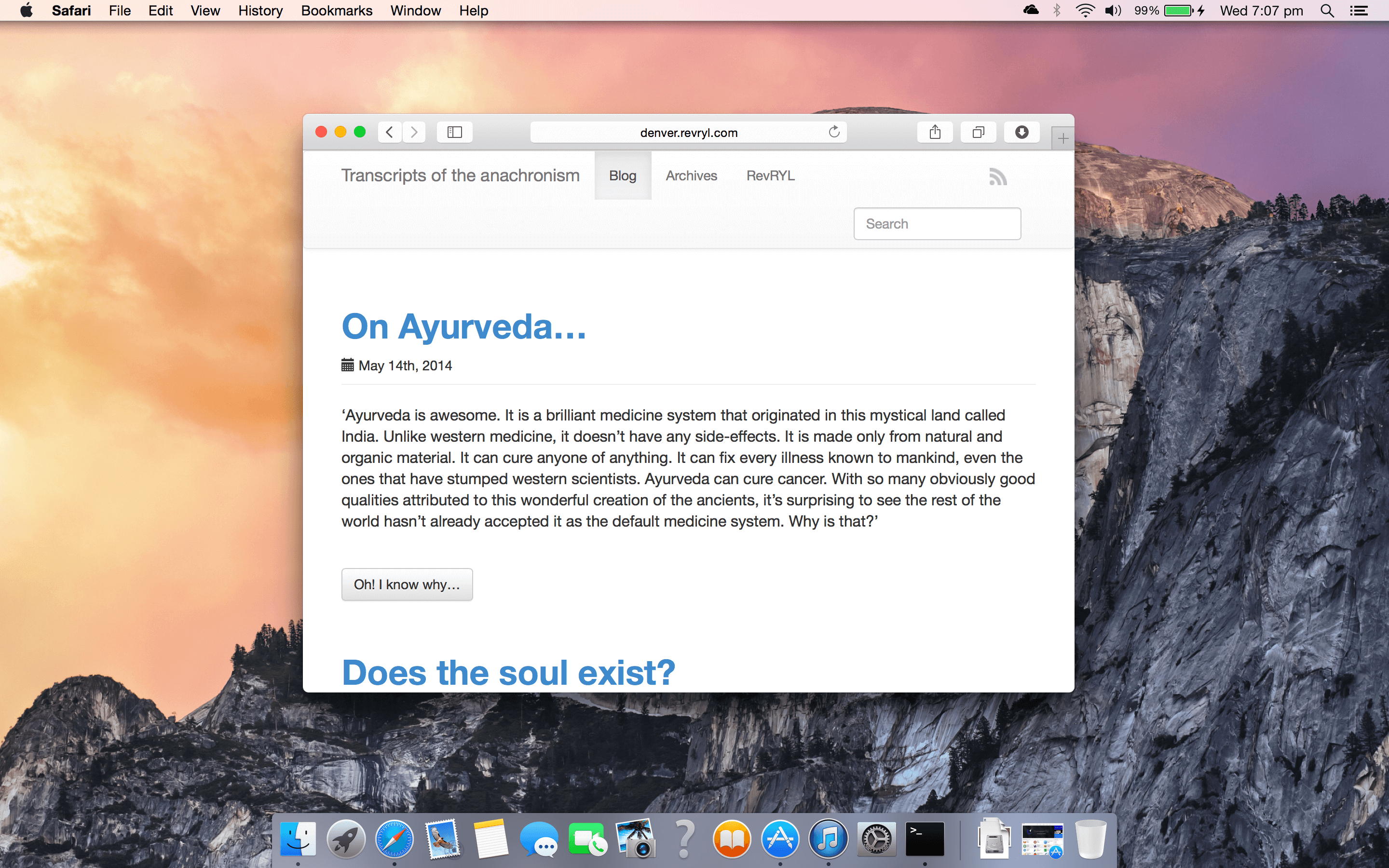Open App Store from the Dock
1389x868 pixels.
780,840
